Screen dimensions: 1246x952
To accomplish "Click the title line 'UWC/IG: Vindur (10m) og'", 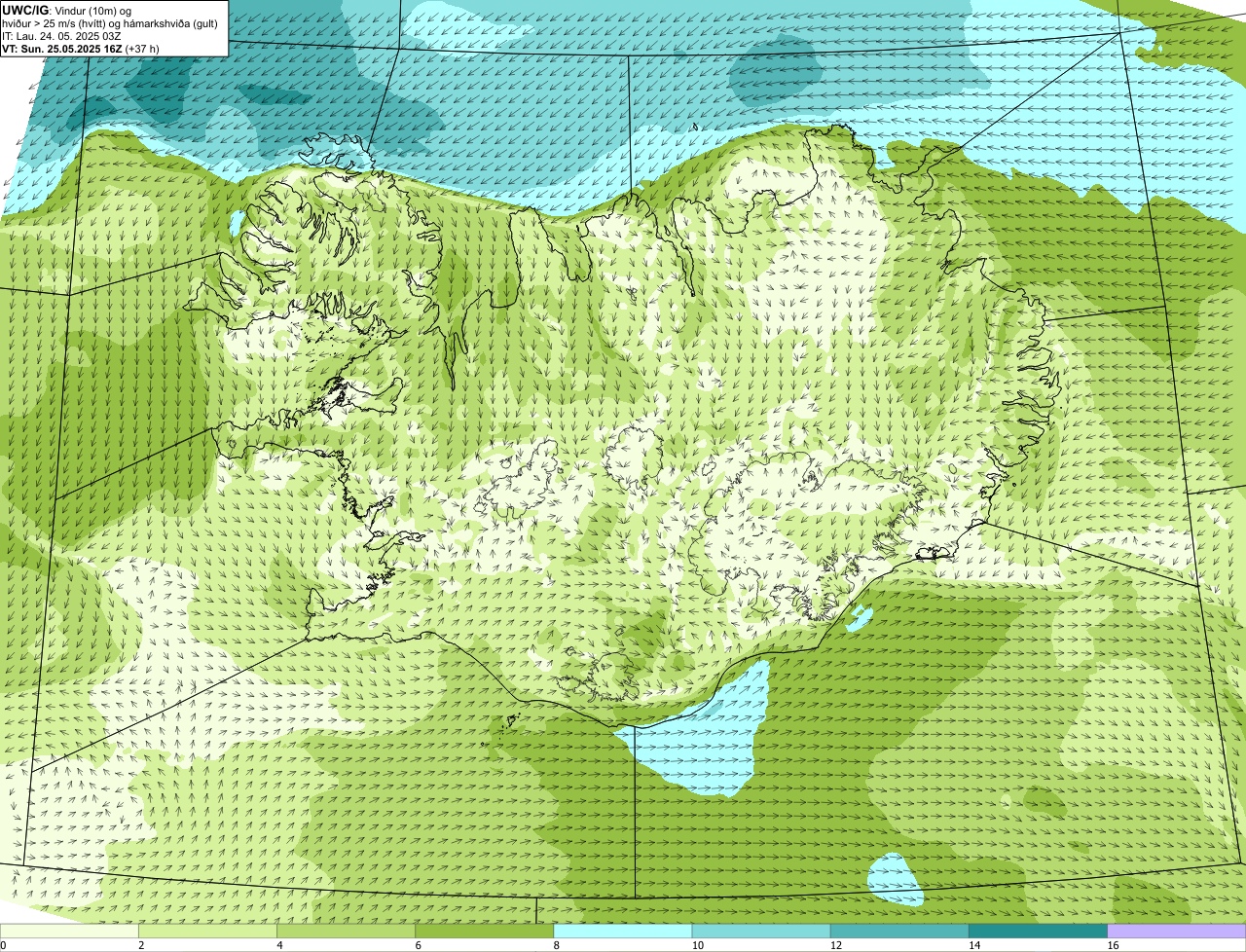I will 67,11.
